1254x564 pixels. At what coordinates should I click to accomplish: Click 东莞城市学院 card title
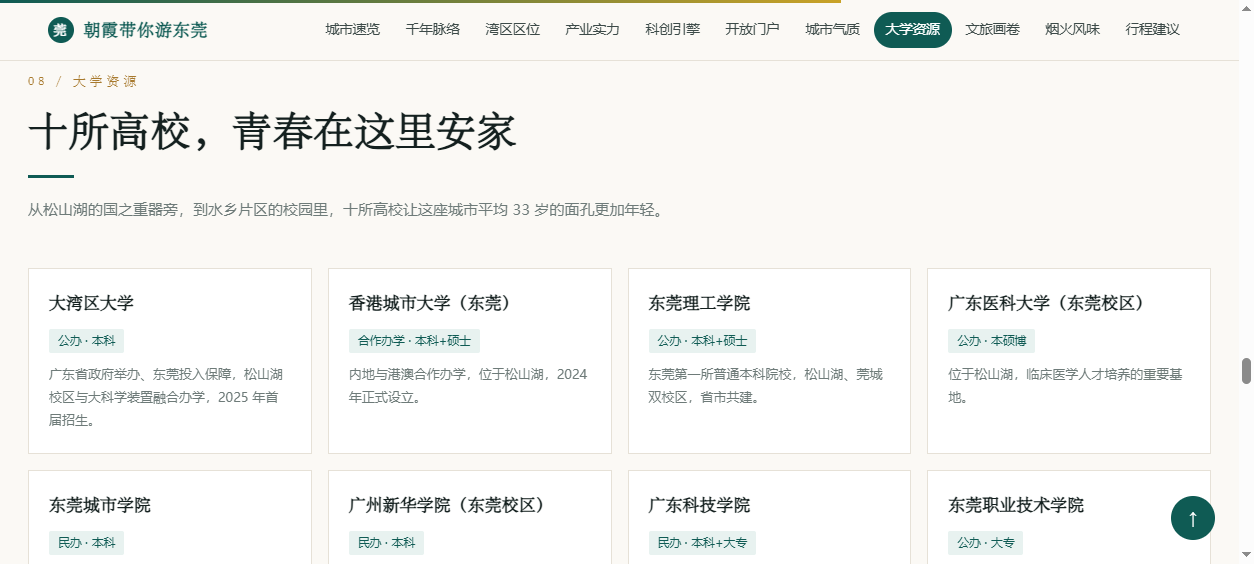[x=100, y=505]
